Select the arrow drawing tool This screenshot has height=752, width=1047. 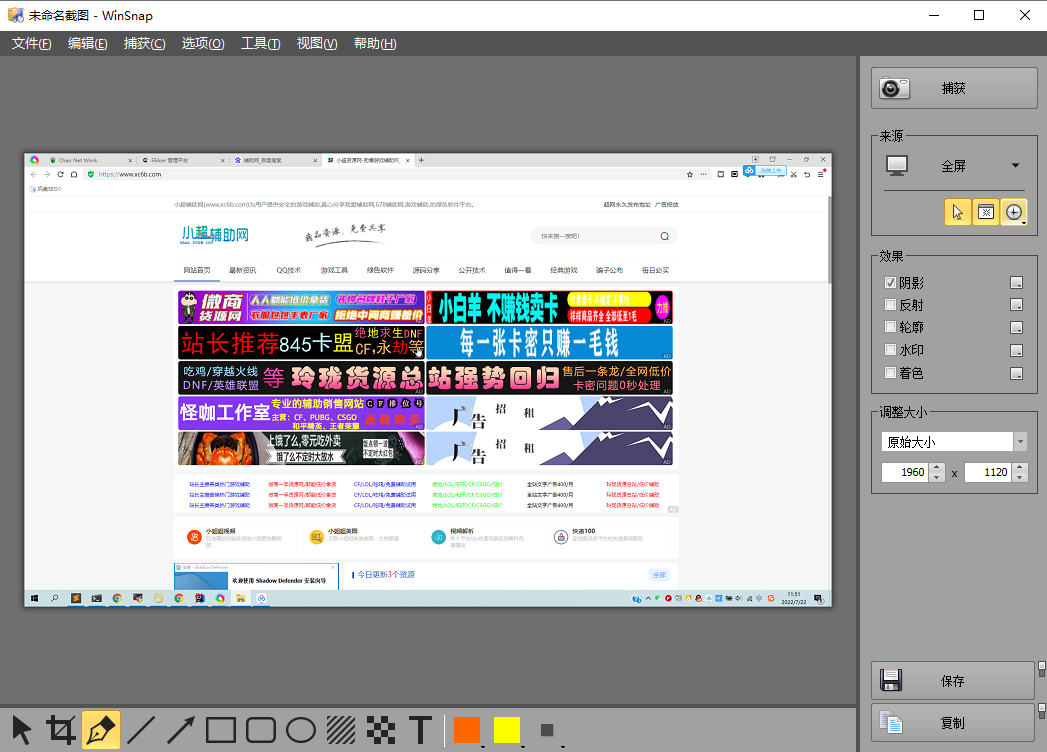coord(180,729)
